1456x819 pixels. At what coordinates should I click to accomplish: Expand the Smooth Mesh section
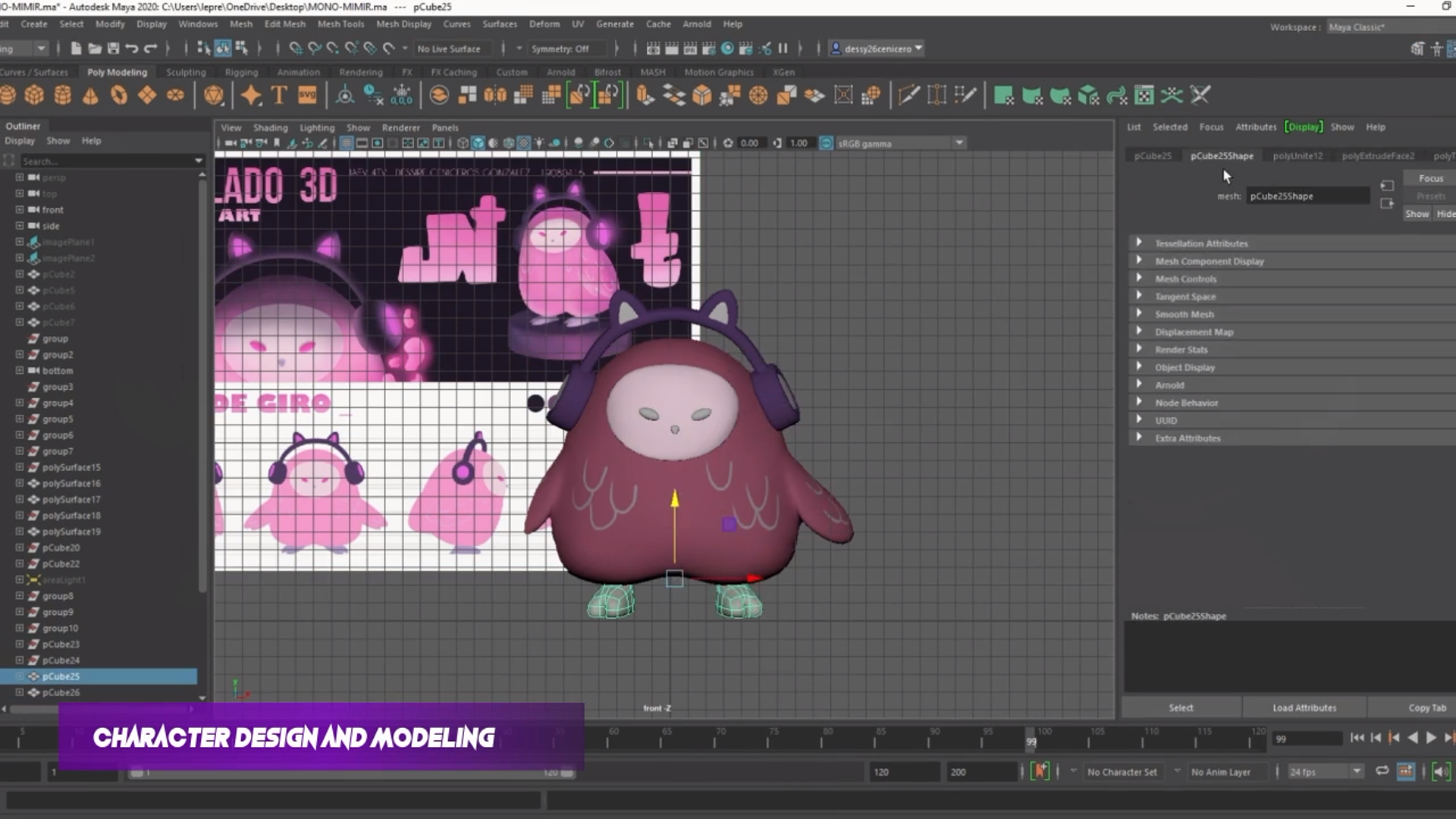(1292, 314)
